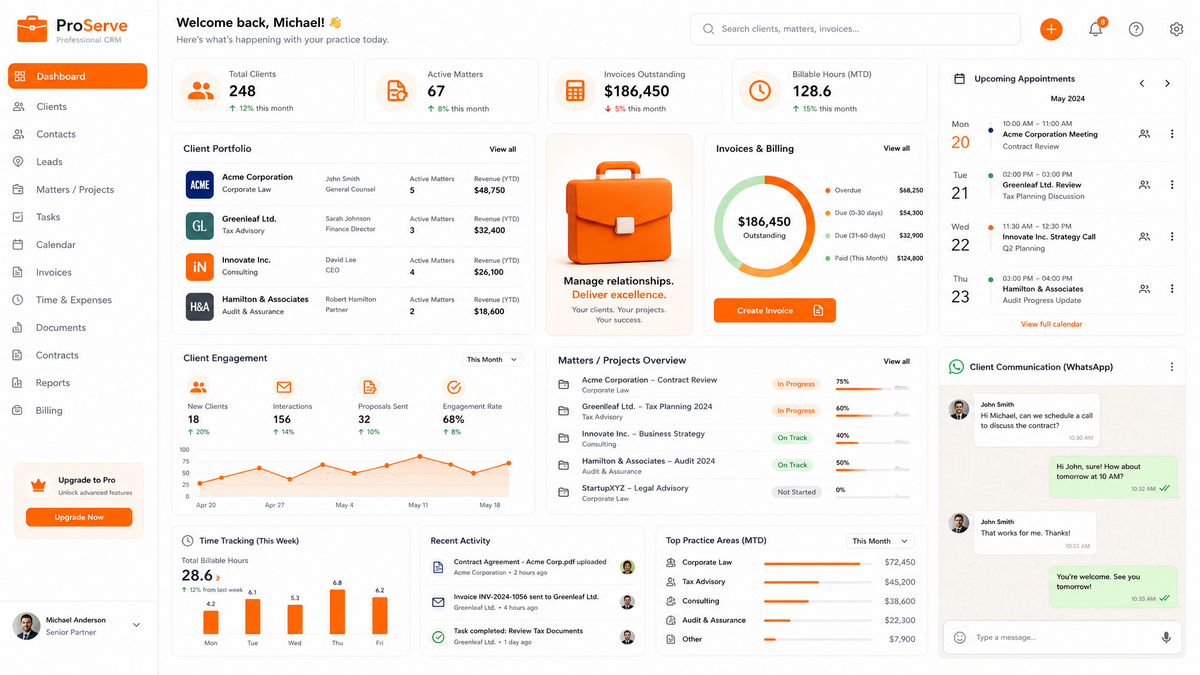Click the emoji icon in message box
This screenshot has width=1200, height=675.
tap(960, 637)
